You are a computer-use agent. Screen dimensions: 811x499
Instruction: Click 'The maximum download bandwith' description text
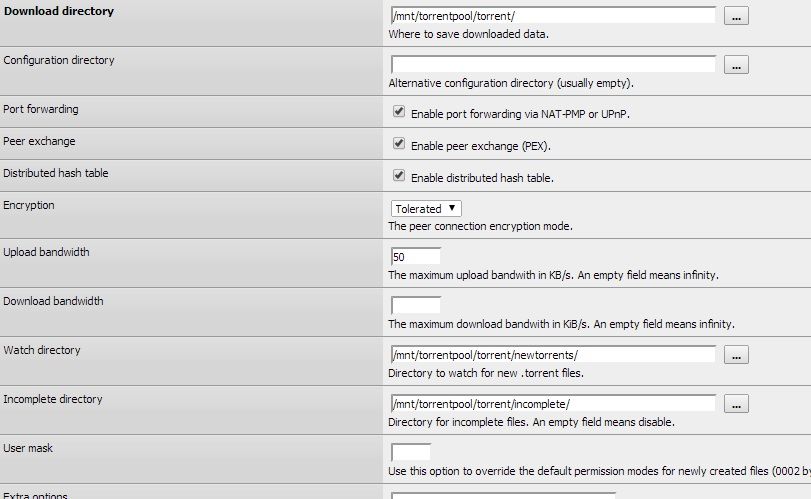(561, 324)
